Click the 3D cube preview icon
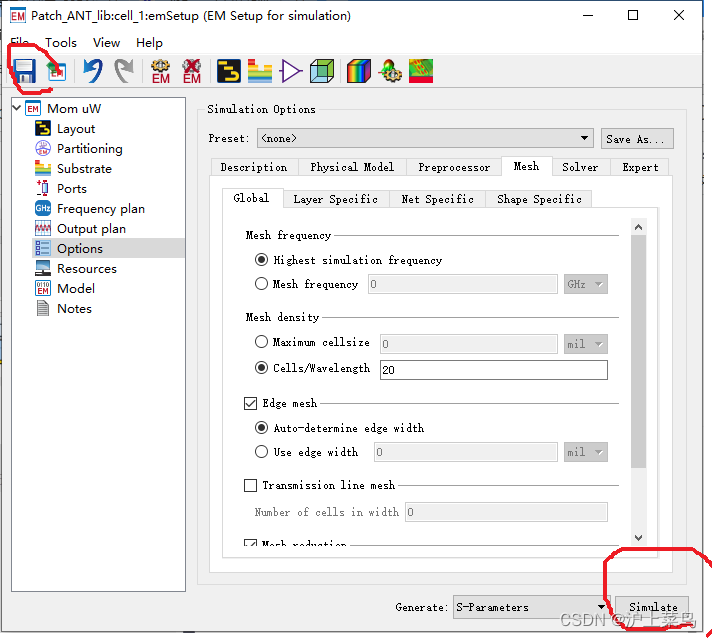The height and width of the screenshot is (638, 712). pyautogui.click(x=322, y=71)
